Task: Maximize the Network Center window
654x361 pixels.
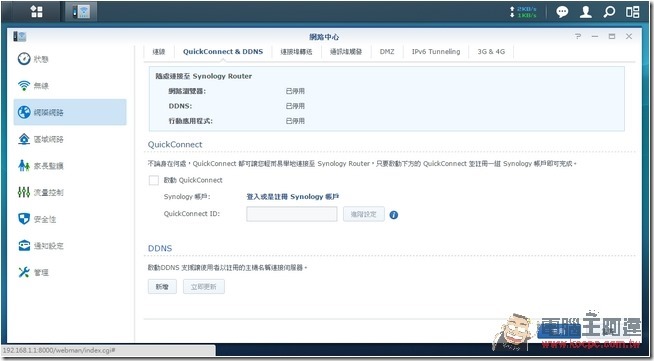Action: tap(612, 36)
